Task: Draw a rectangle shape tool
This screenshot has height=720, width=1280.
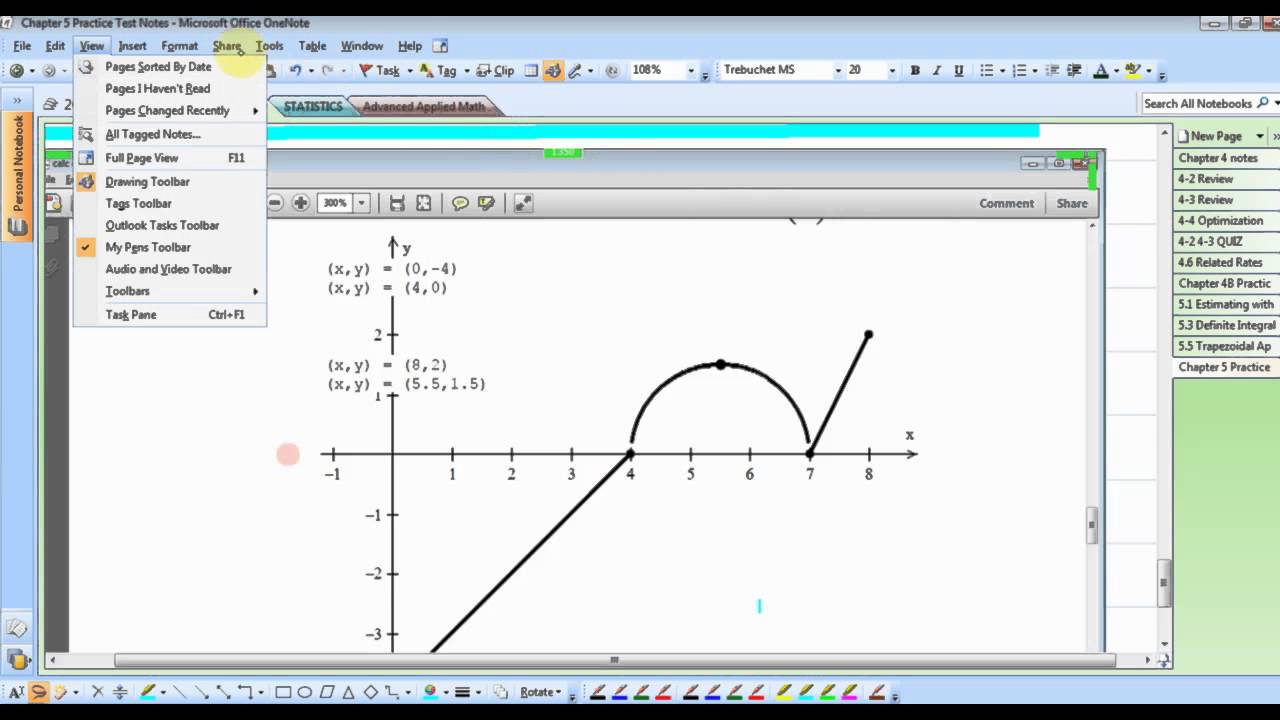Action: point(283,692)
